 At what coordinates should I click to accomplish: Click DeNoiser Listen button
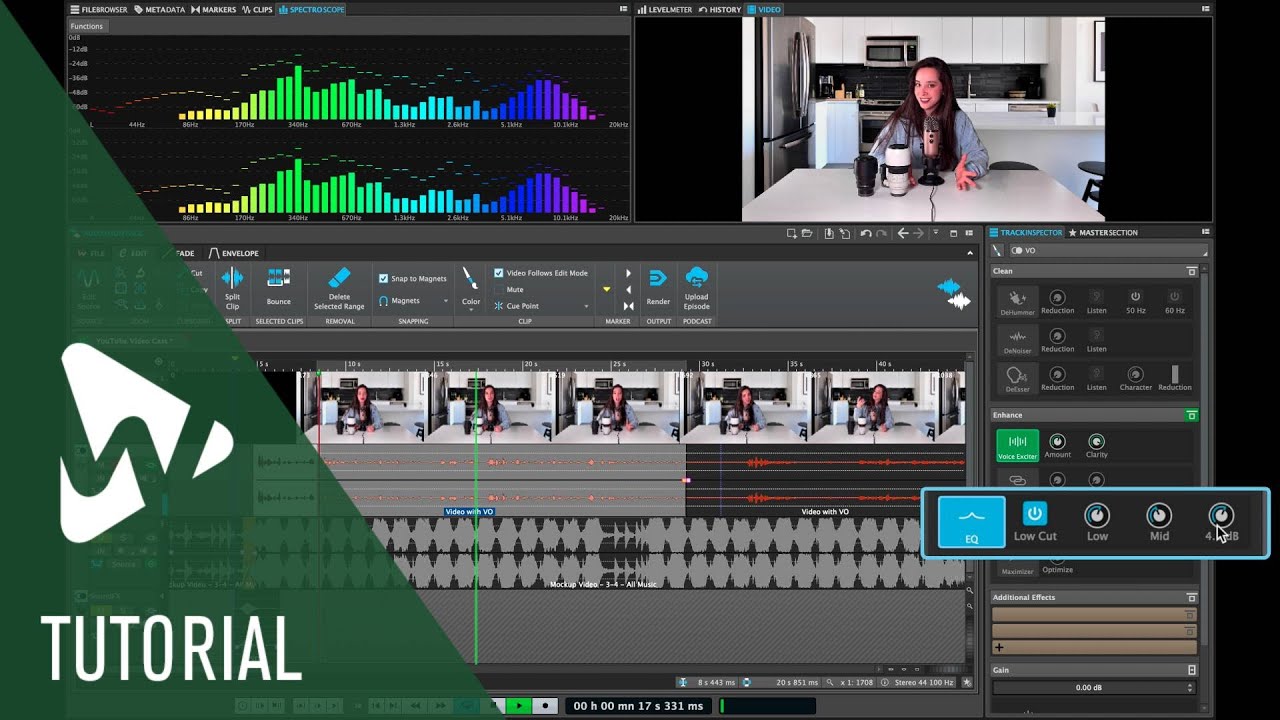point(1096,340)
